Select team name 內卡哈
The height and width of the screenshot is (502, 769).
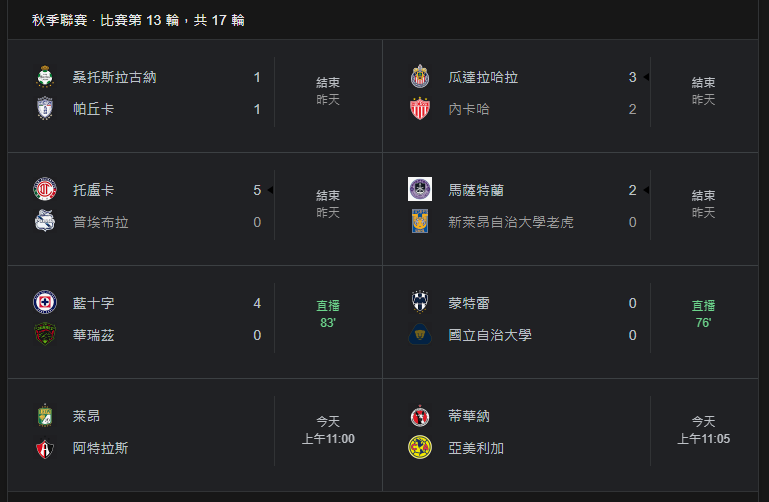469,109
